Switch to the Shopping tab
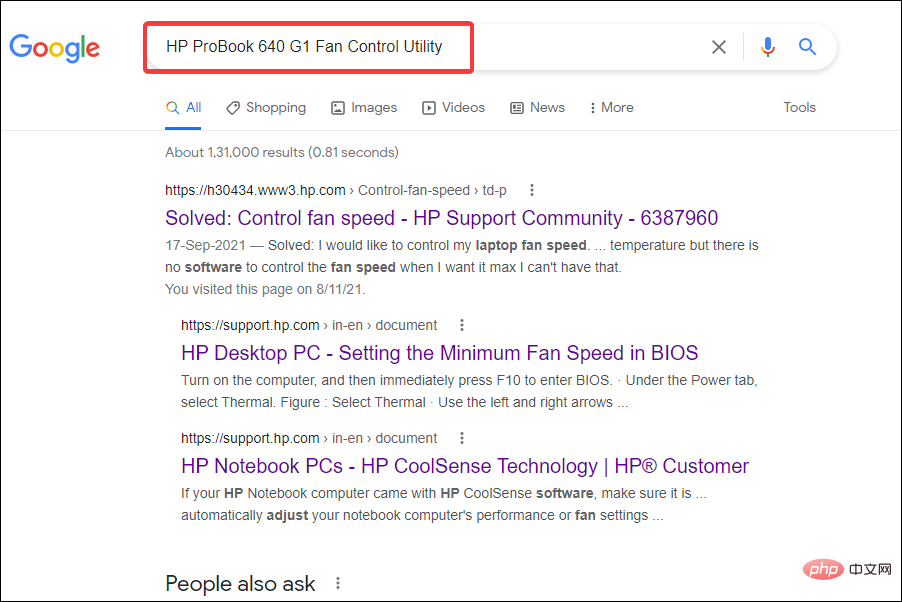This screenshot has width=902, height=602. click(x=266, y=107)
